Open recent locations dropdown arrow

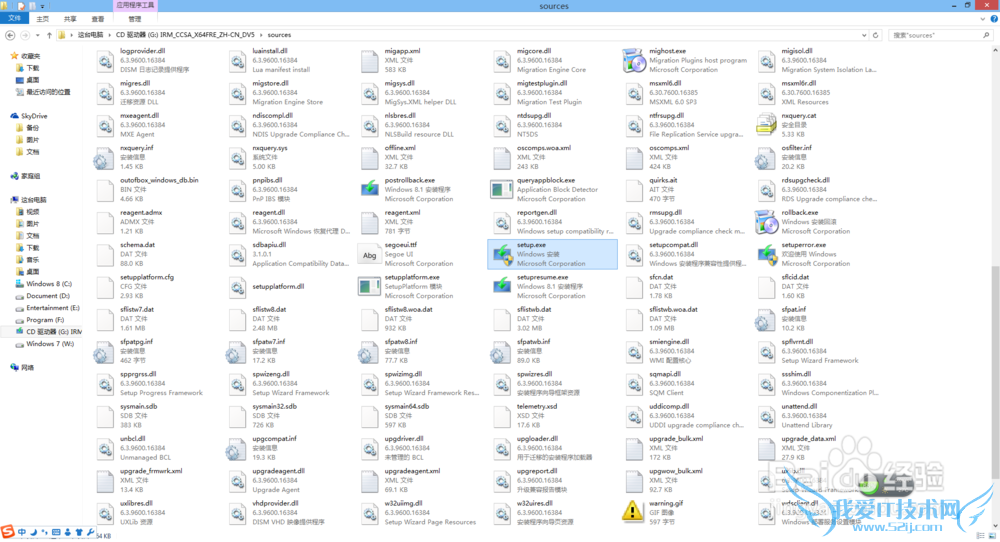click(38, 35)
